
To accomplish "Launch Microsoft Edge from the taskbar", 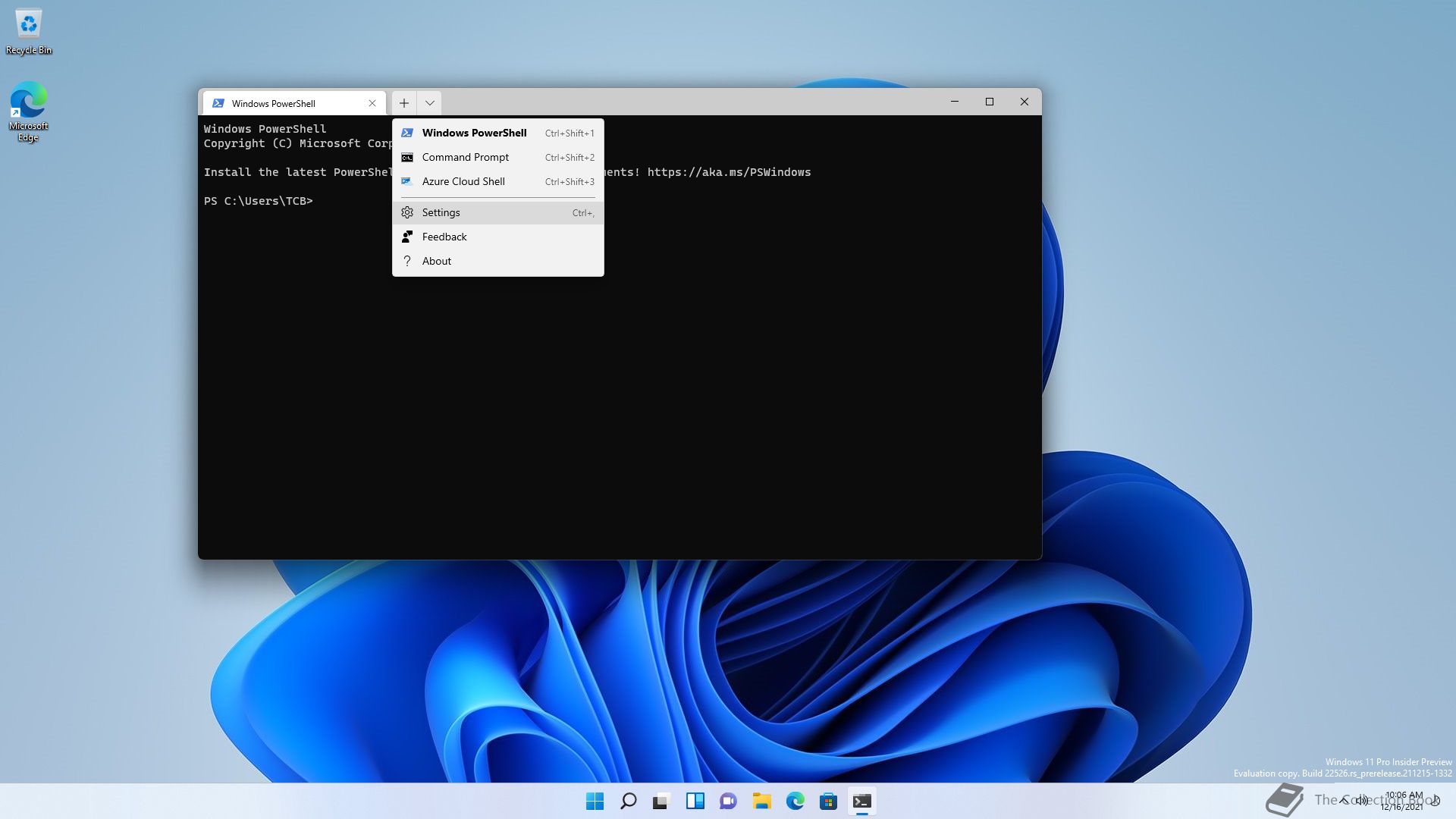I will [x=795, y=801].
